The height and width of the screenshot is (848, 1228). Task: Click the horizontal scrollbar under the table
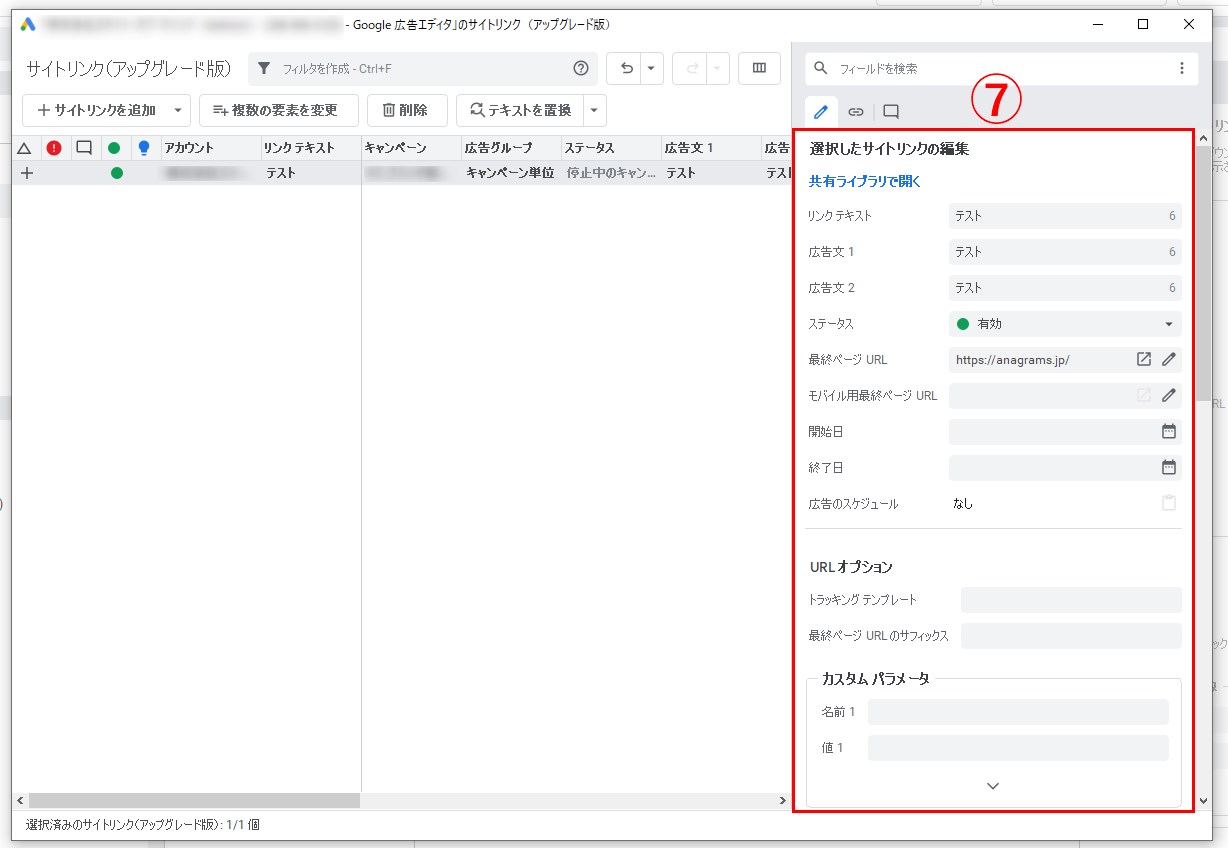195,801
